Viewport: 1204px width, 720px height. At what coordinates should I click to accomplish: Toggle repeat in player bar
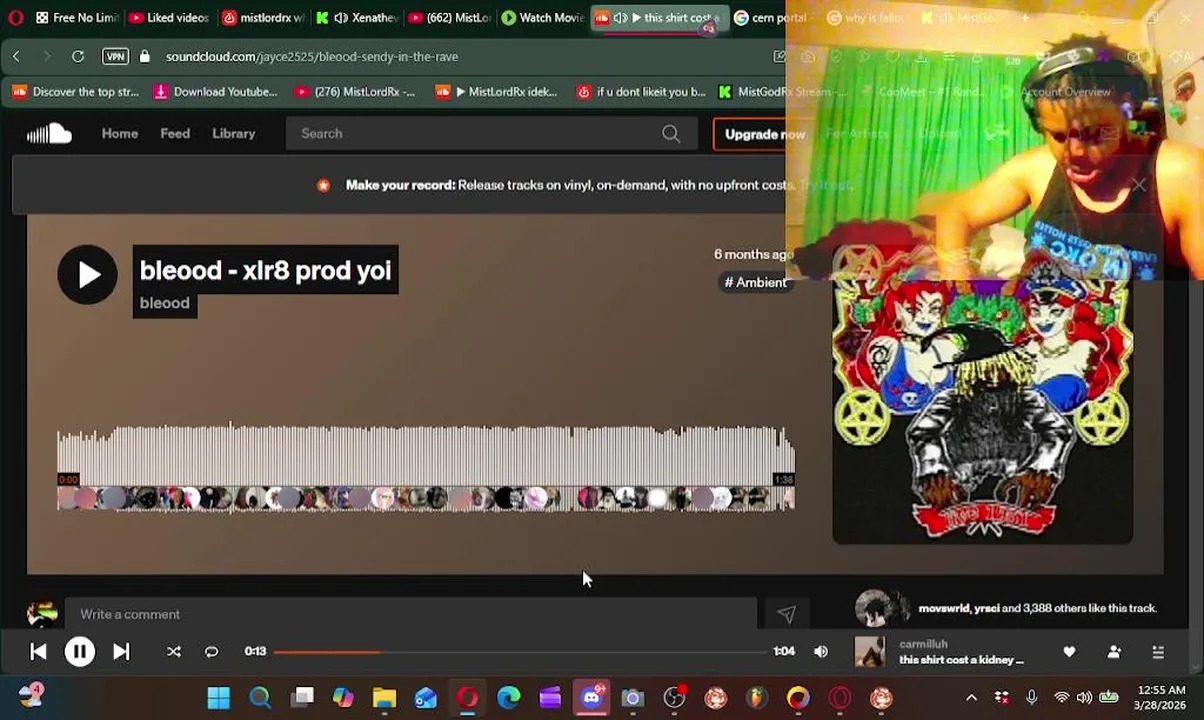[211, 652]
